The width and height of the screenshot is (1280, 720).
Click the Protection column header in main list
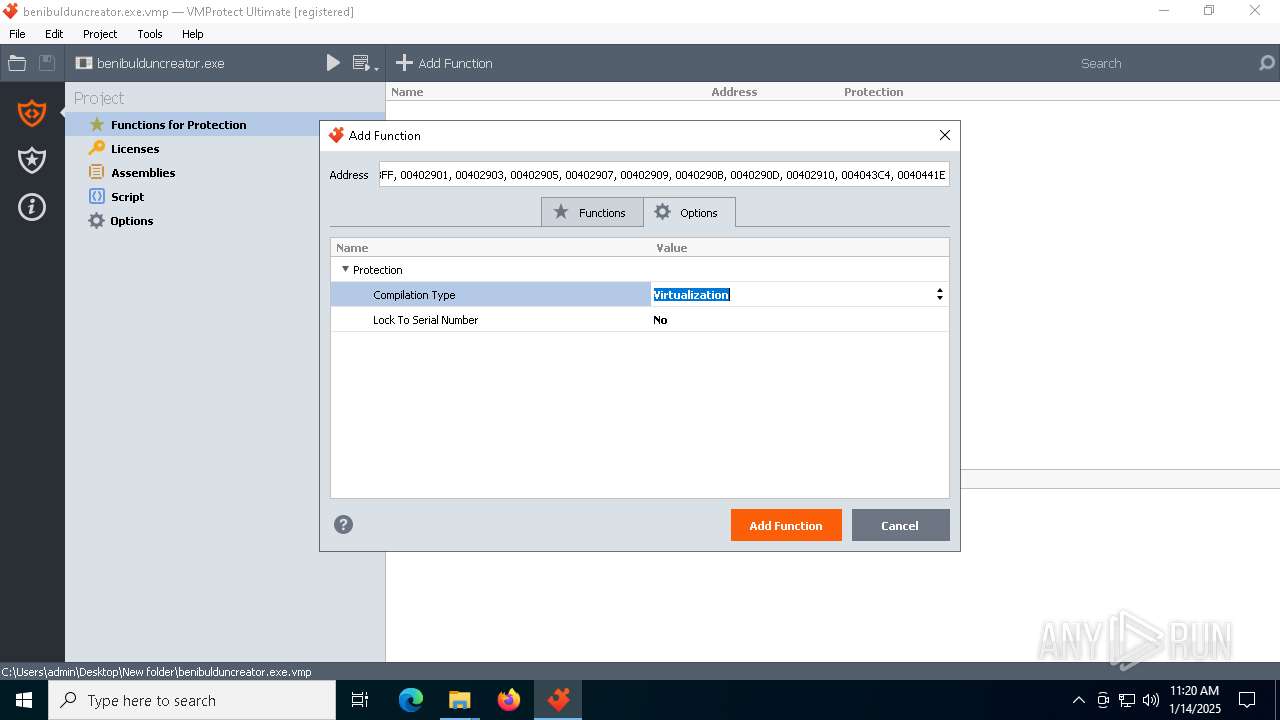point(874,92)
